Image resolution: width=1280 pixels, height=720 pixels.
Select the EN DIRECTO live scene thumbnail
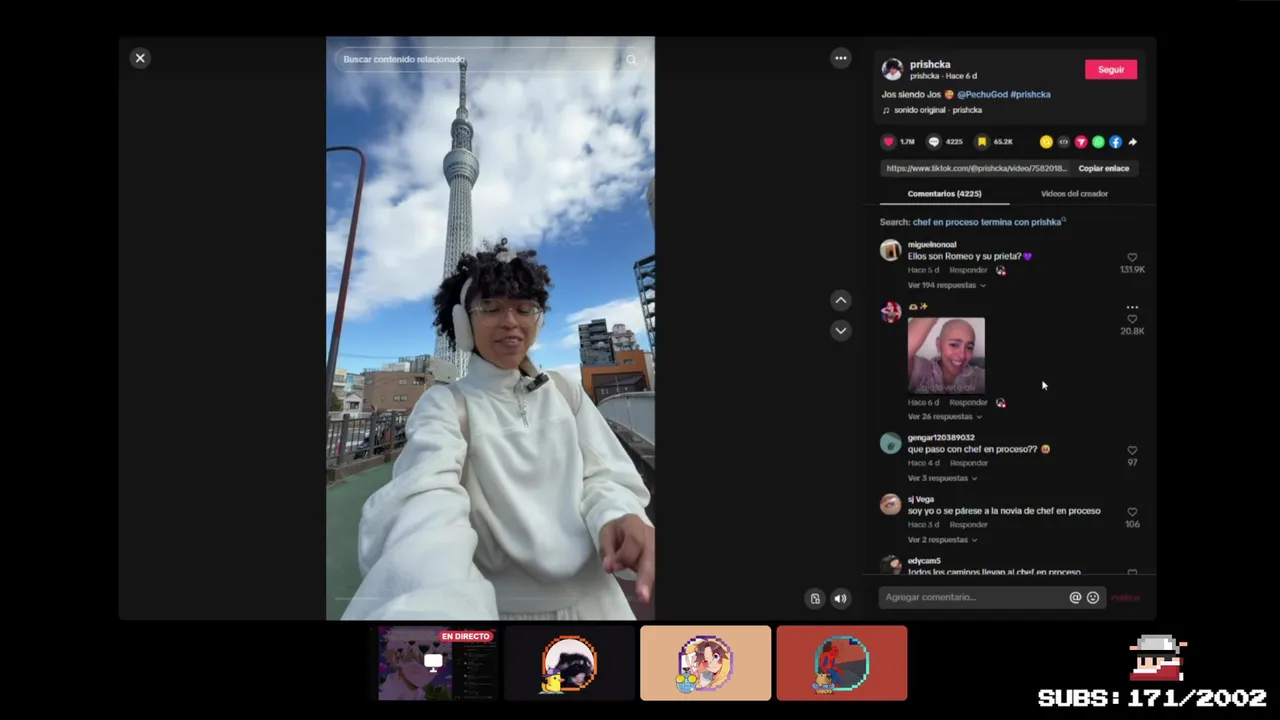pyautogui.click(x=437, y=663)
